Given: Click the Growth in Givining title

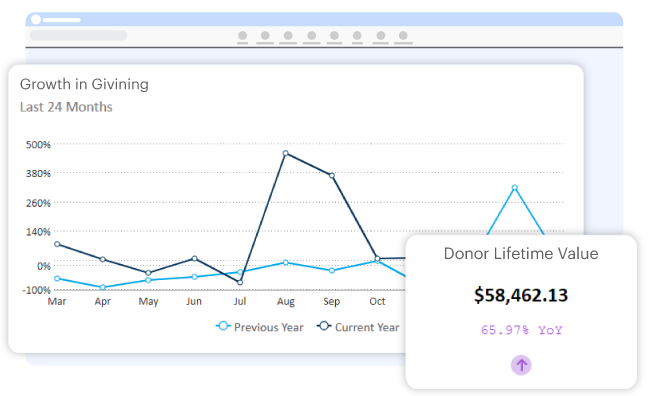Looking at the screenshot, I should [84, 84].
